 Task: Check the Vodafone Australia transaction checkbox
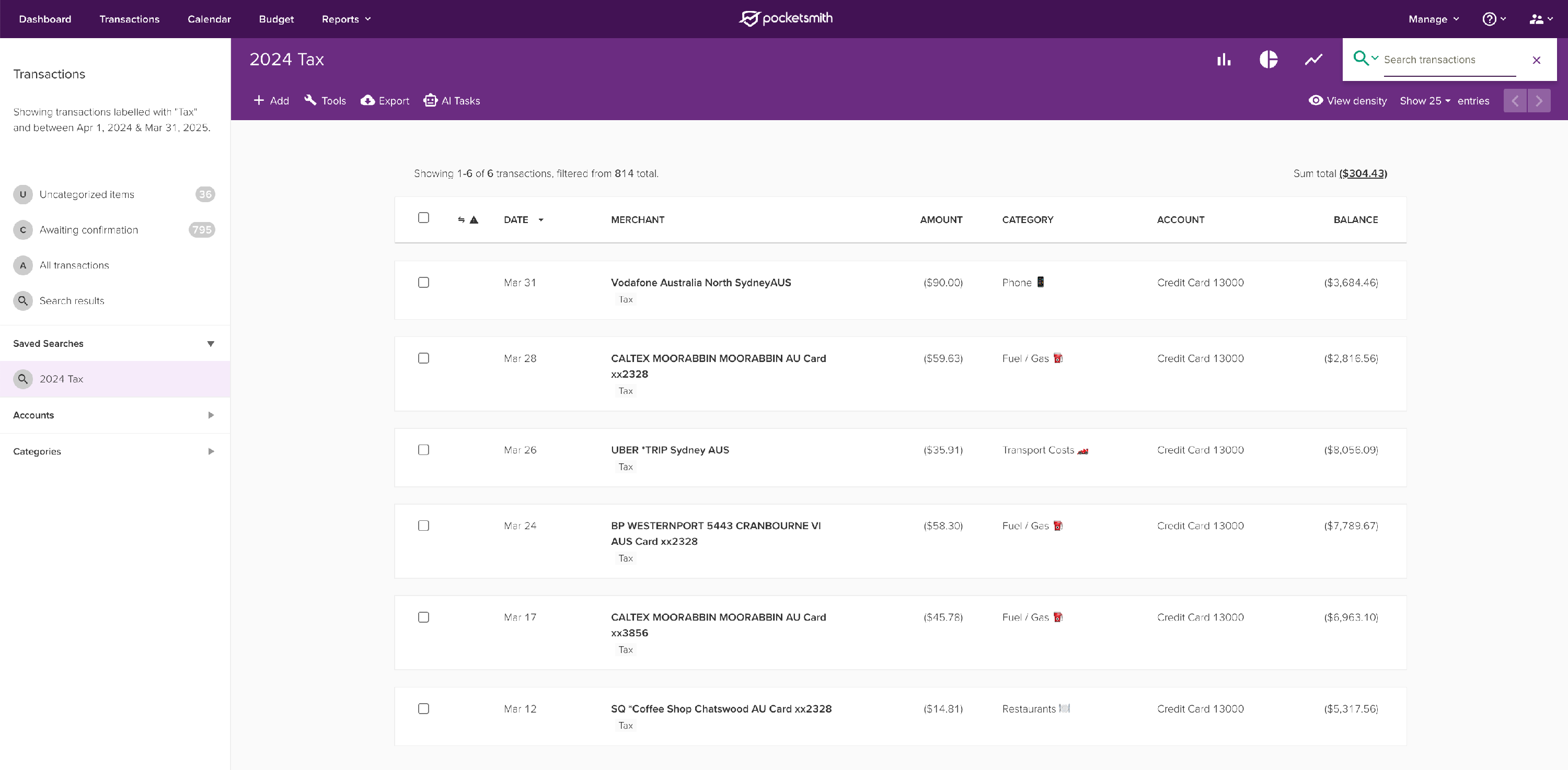[424, 282]
